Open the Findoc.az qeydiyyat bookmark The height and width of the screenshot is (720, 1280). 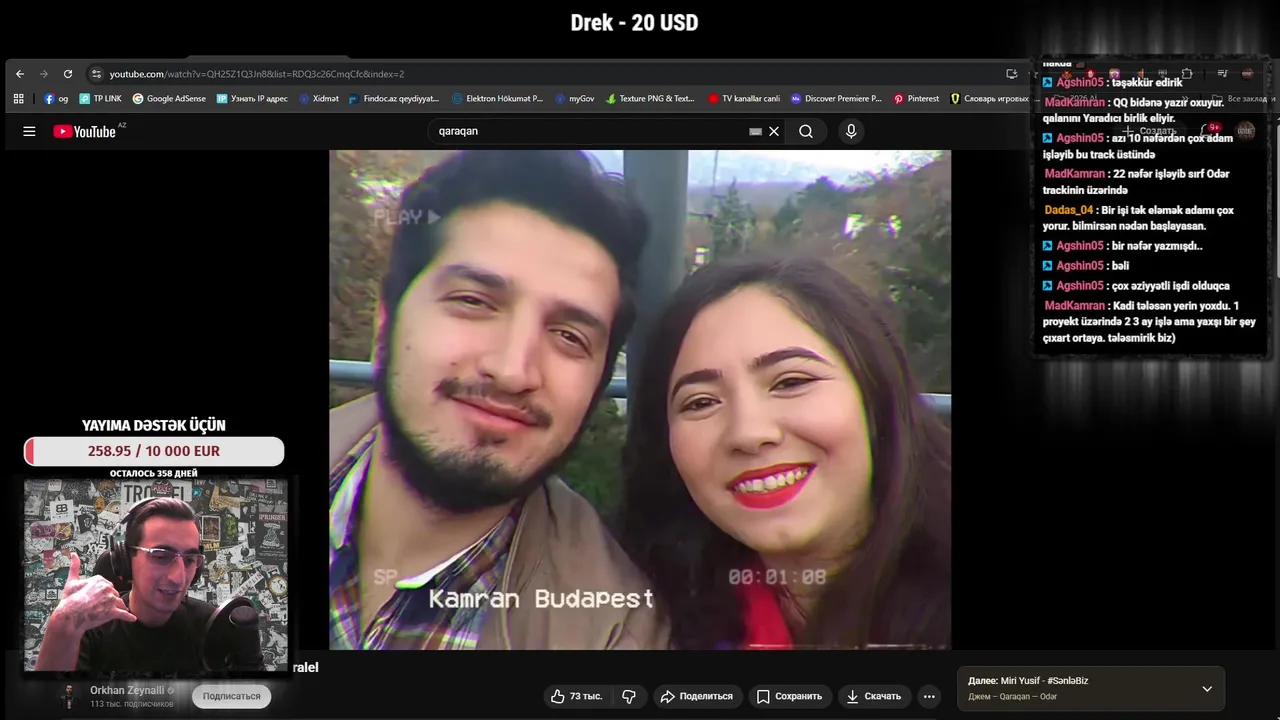pyautogui.click(x=394, y=99)
